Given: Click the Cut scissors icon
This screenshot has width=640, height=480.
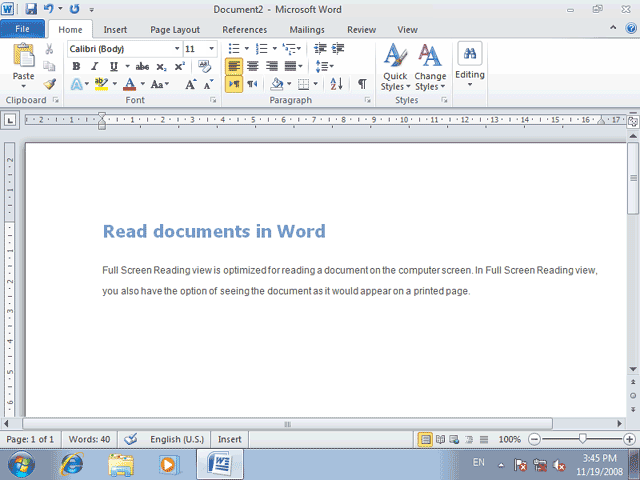Looking at the screenshot, I should click(49, 49).
